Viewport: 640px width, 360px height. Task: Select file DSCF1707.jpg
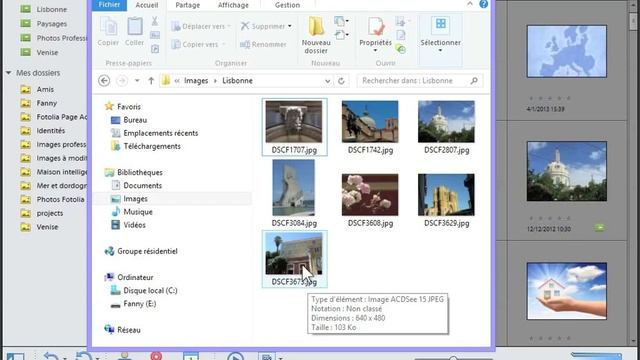tap(294, 127)
